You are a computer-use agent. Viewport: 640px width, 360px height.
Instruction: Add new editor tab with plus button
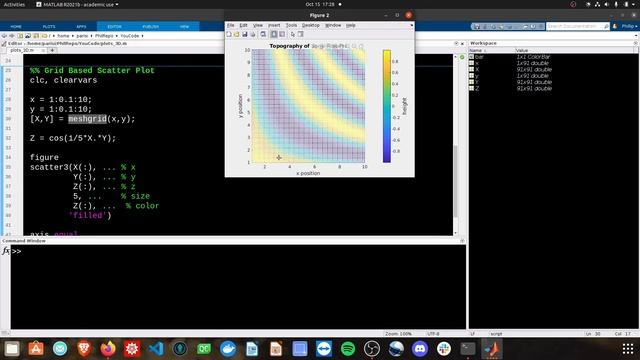pyautogui.click(x=52, y=50)
